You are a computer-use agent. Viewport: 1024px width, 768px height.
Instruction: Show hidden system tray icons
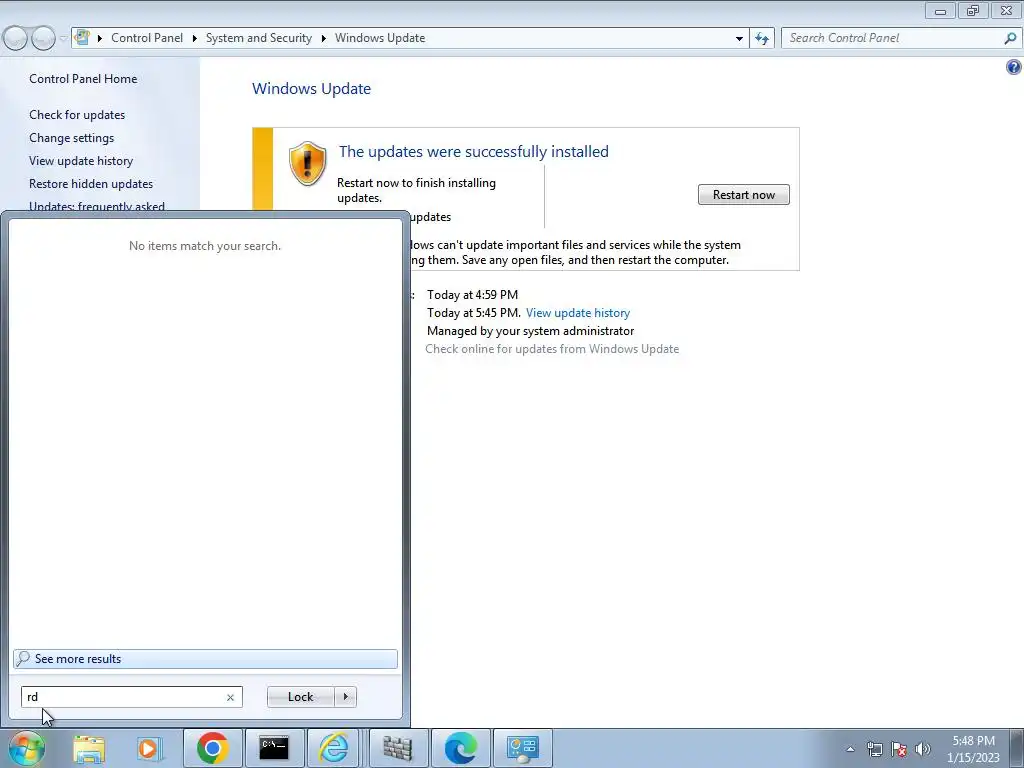[850, 749]
